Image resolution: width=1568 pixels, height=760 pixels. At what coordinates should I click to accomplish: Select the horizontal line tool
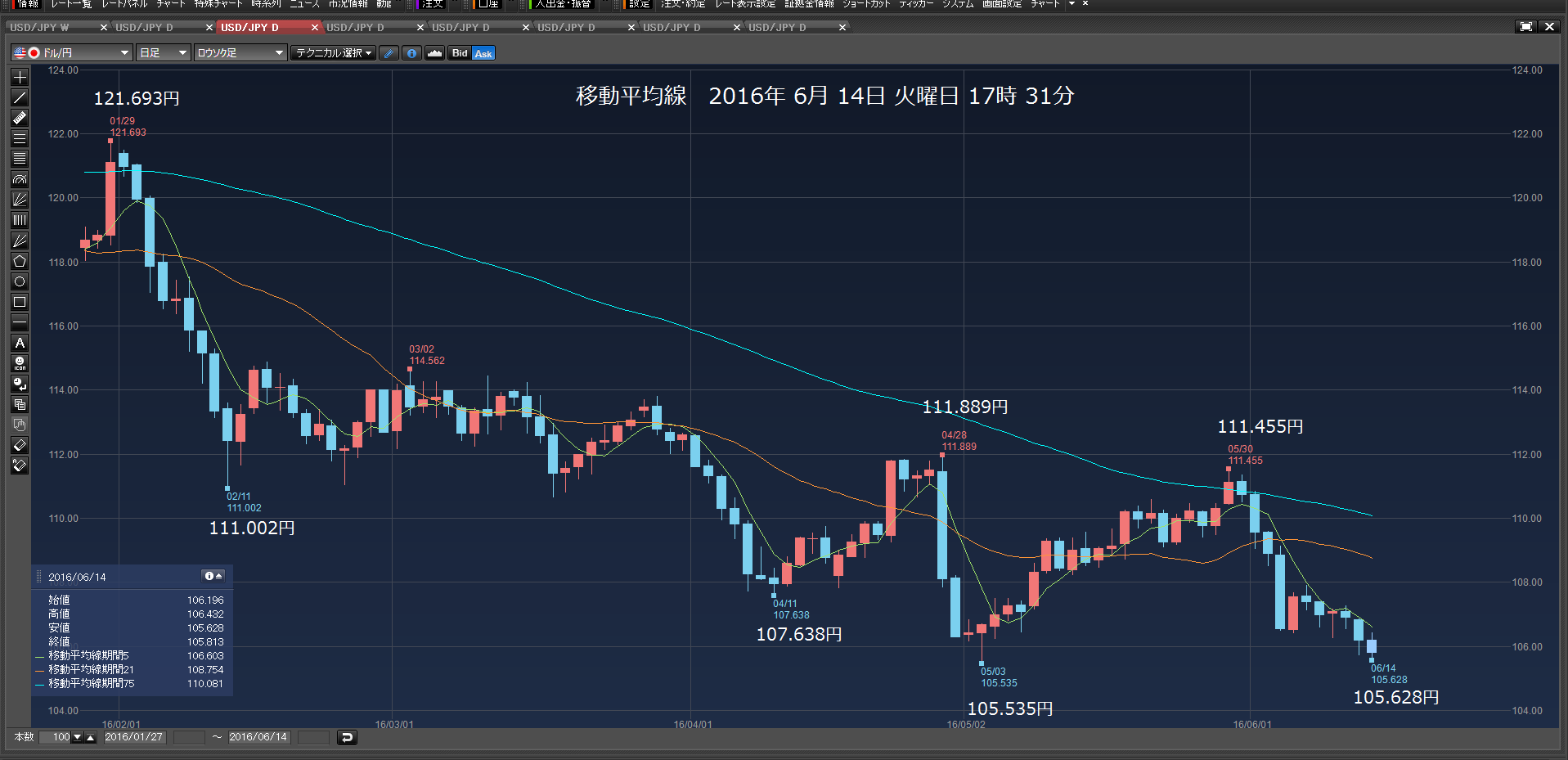click(x=20, y=322)
